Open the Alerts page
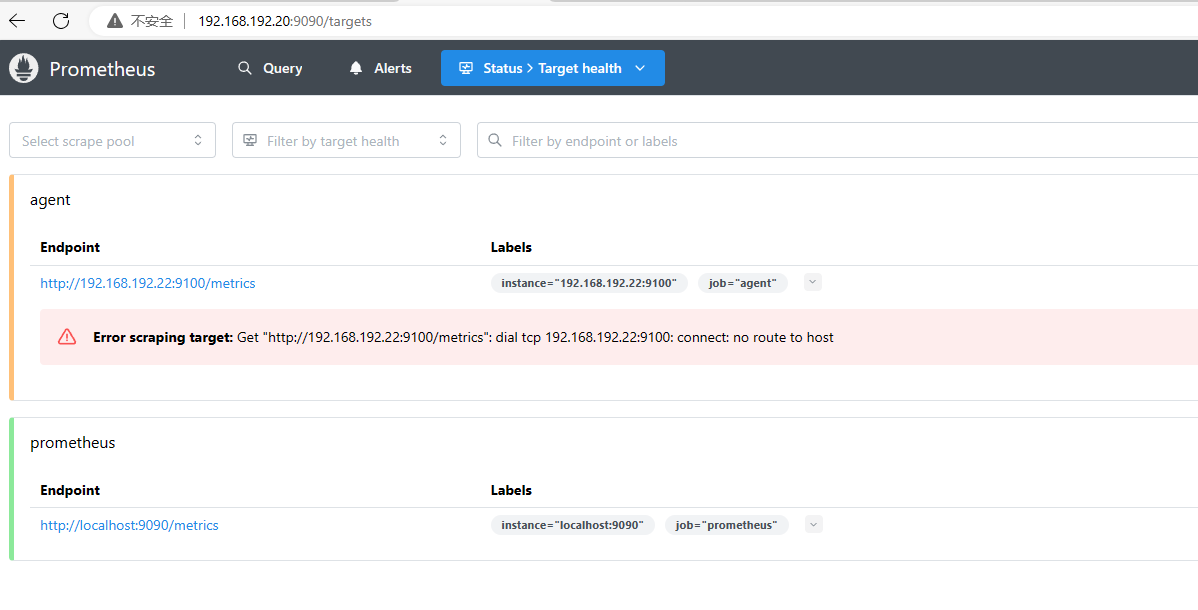The width and height of the screenshot is (1198, 610). click(x=380, y=68)
